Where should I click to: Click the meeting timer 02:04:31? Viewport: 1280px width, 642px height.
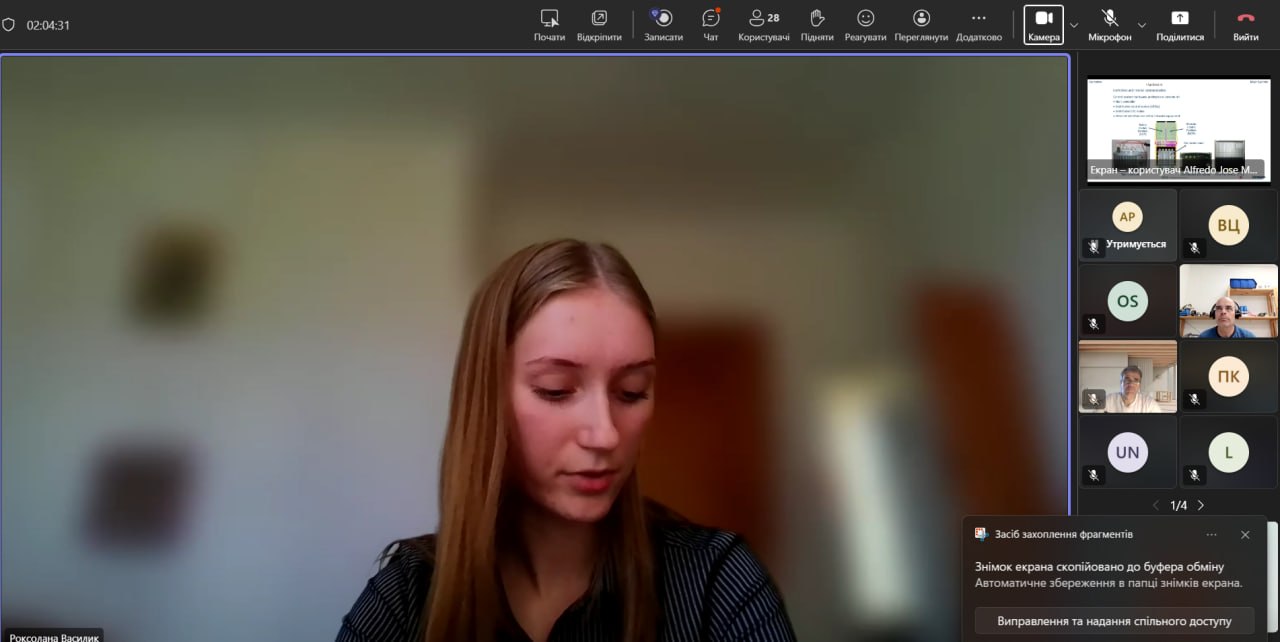click(48, 25)
